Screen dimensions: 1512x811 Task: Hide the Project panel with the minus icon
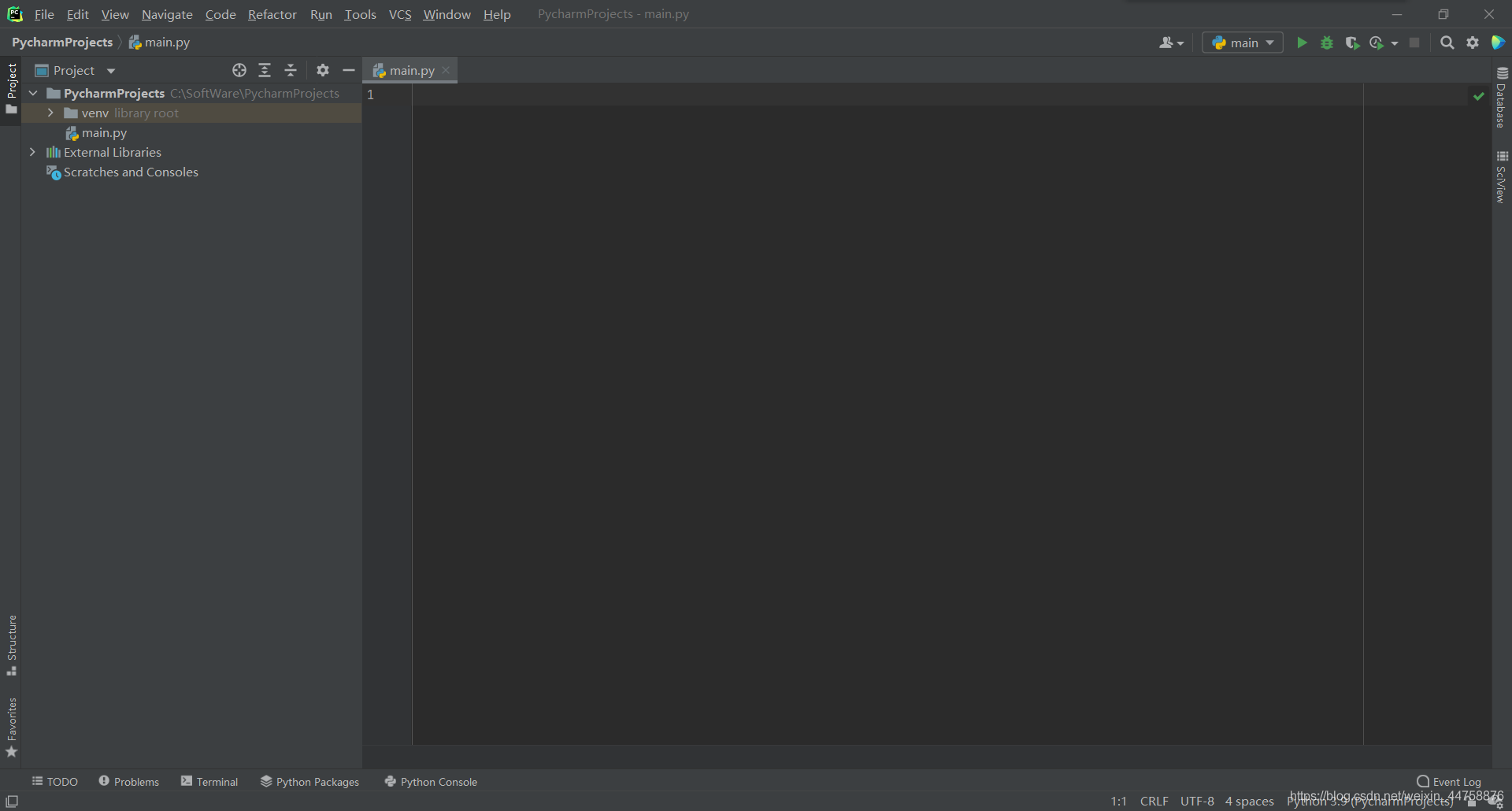pyautogui.click(x=349, y=70)
